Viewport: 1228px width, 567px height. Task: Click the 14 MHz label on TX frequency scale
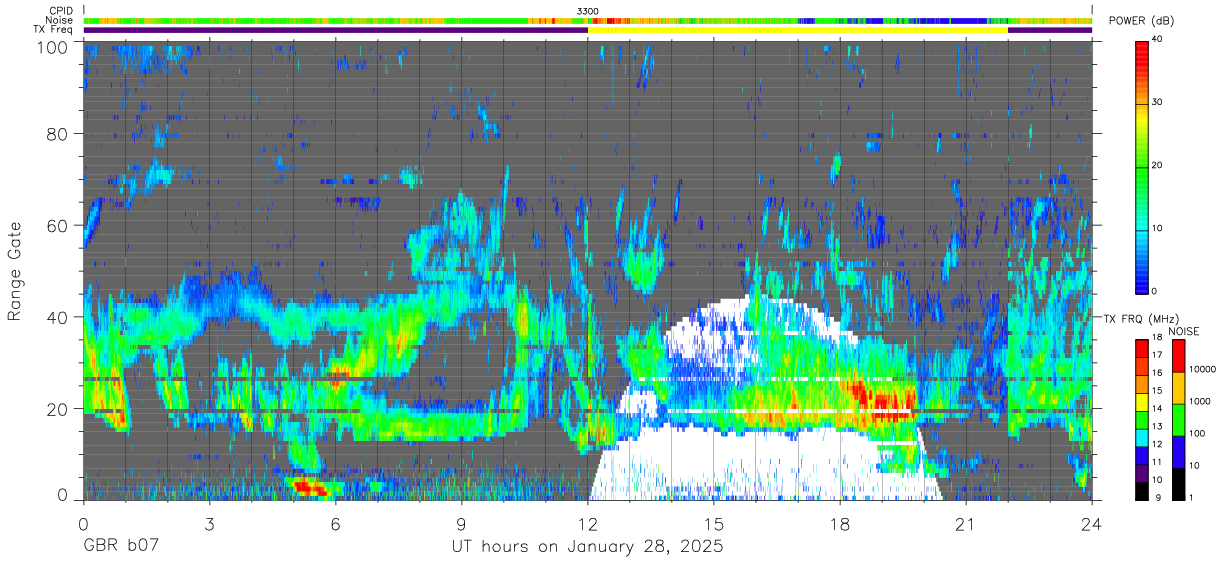1157,410
